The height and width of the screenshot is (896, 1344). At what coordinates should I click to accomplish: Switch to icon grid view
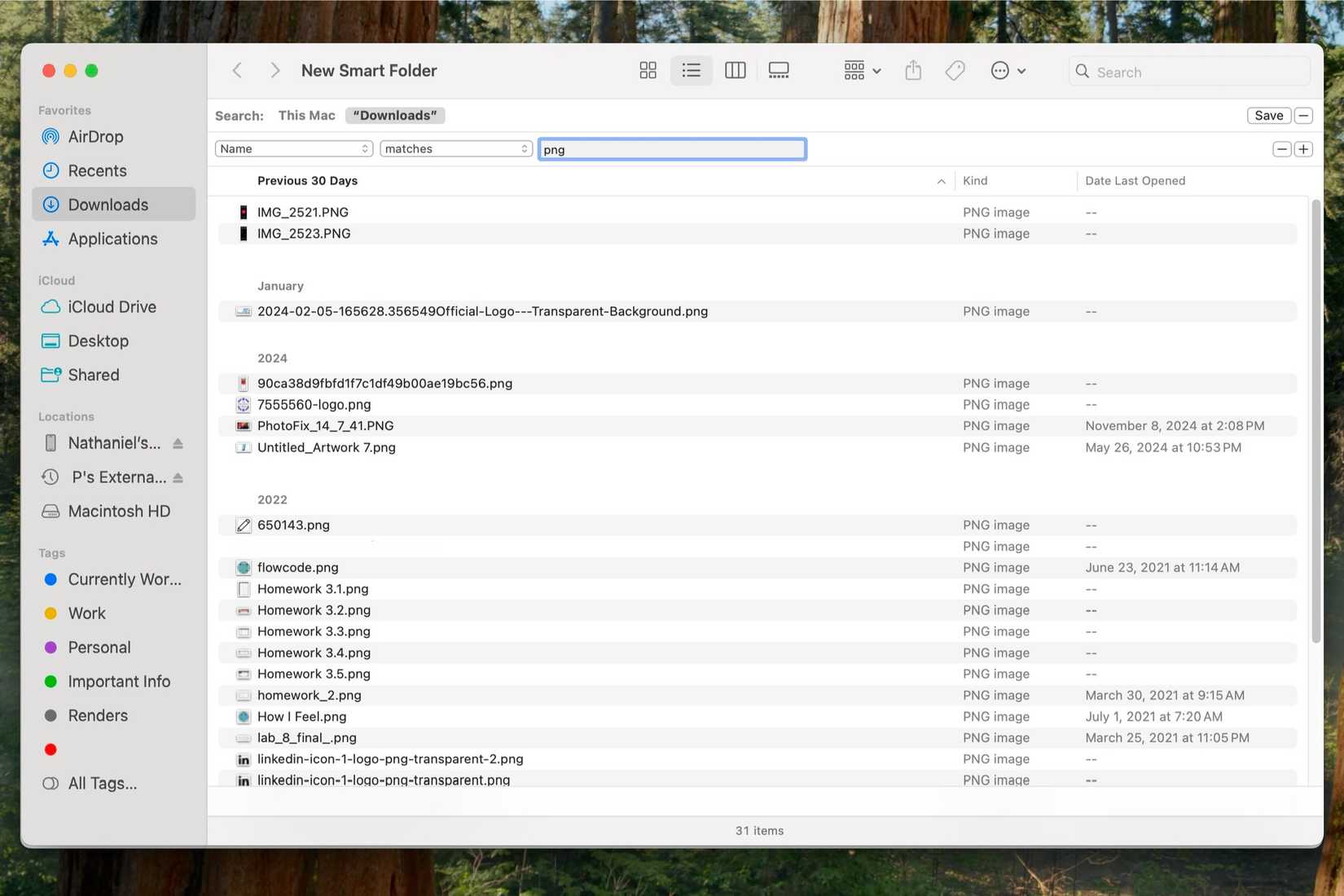tap(648, 70)
